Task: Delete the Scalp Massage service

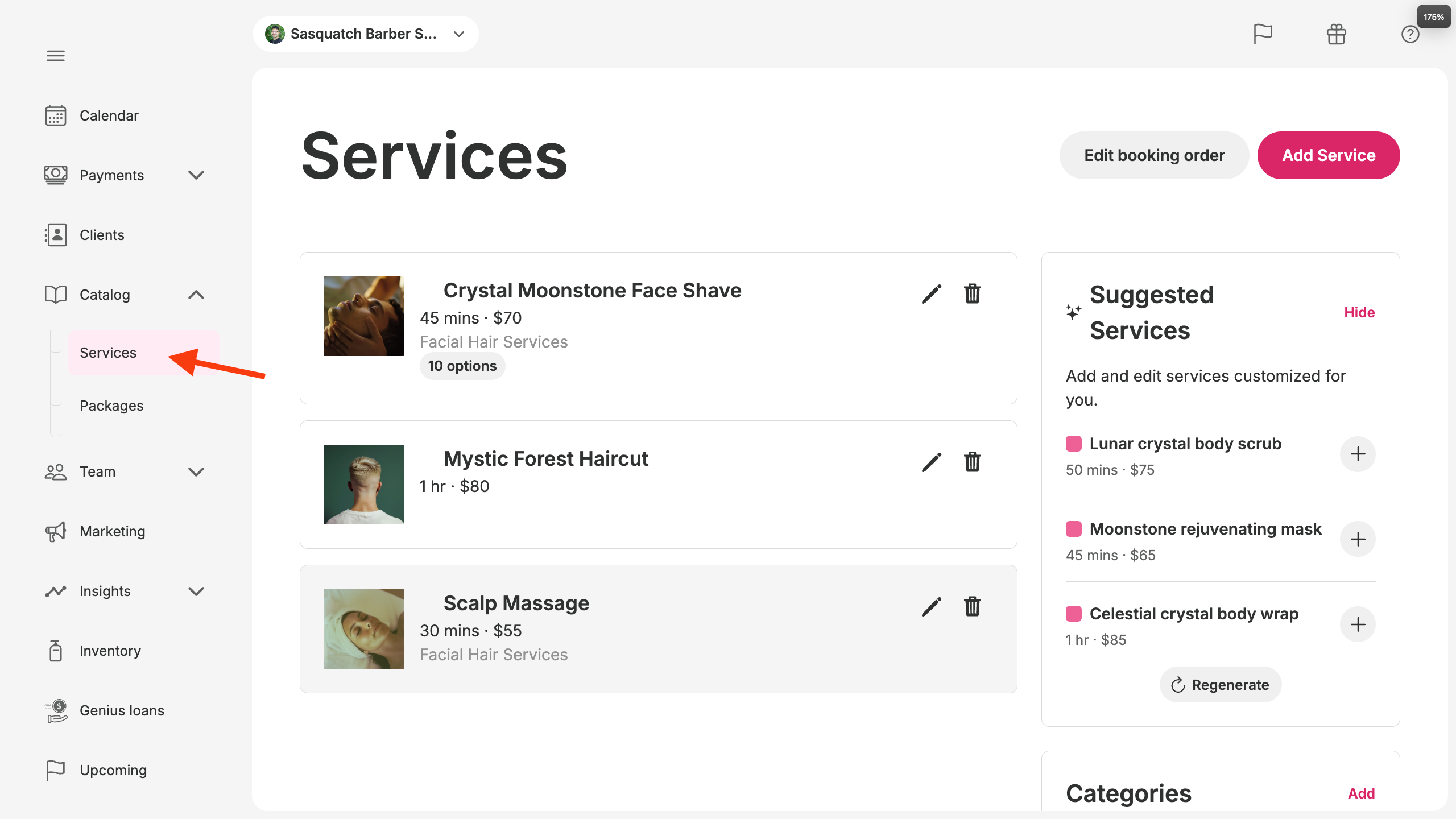Action: [x=973, y=607]
